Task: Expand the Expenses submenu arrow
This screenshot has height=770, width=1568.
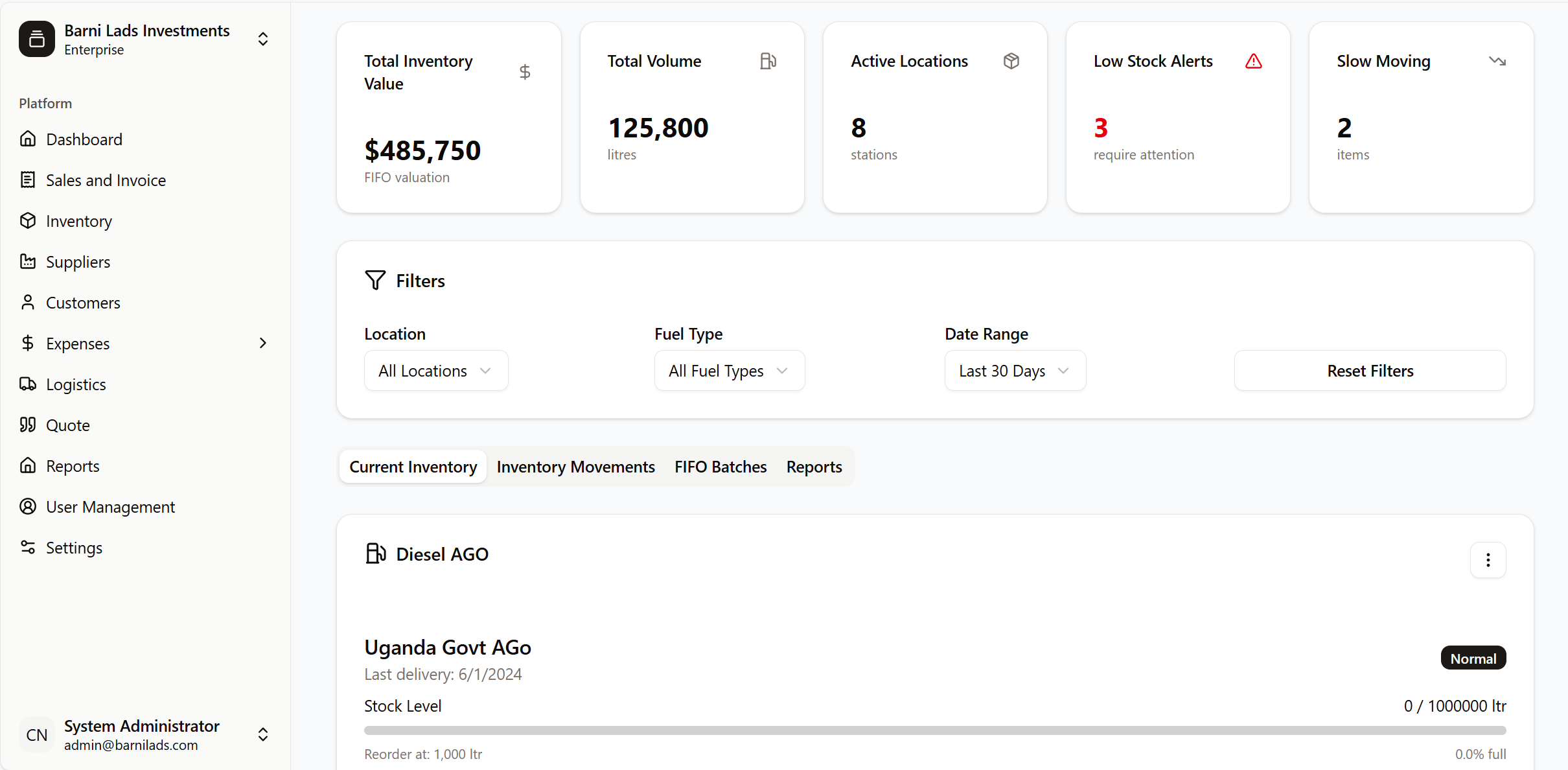Action: (263, 343)
